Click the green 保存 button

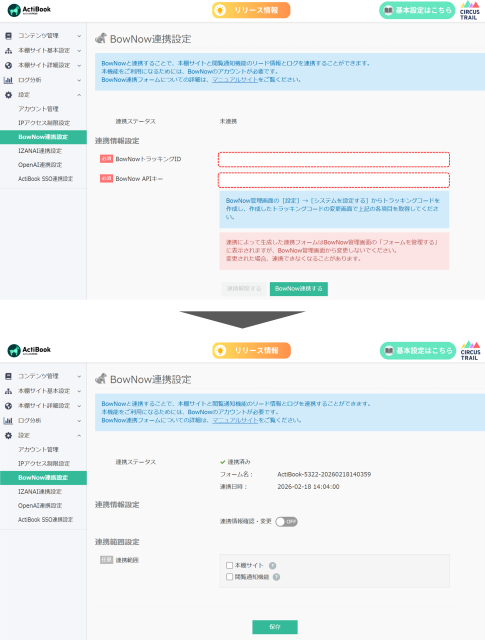275,627
